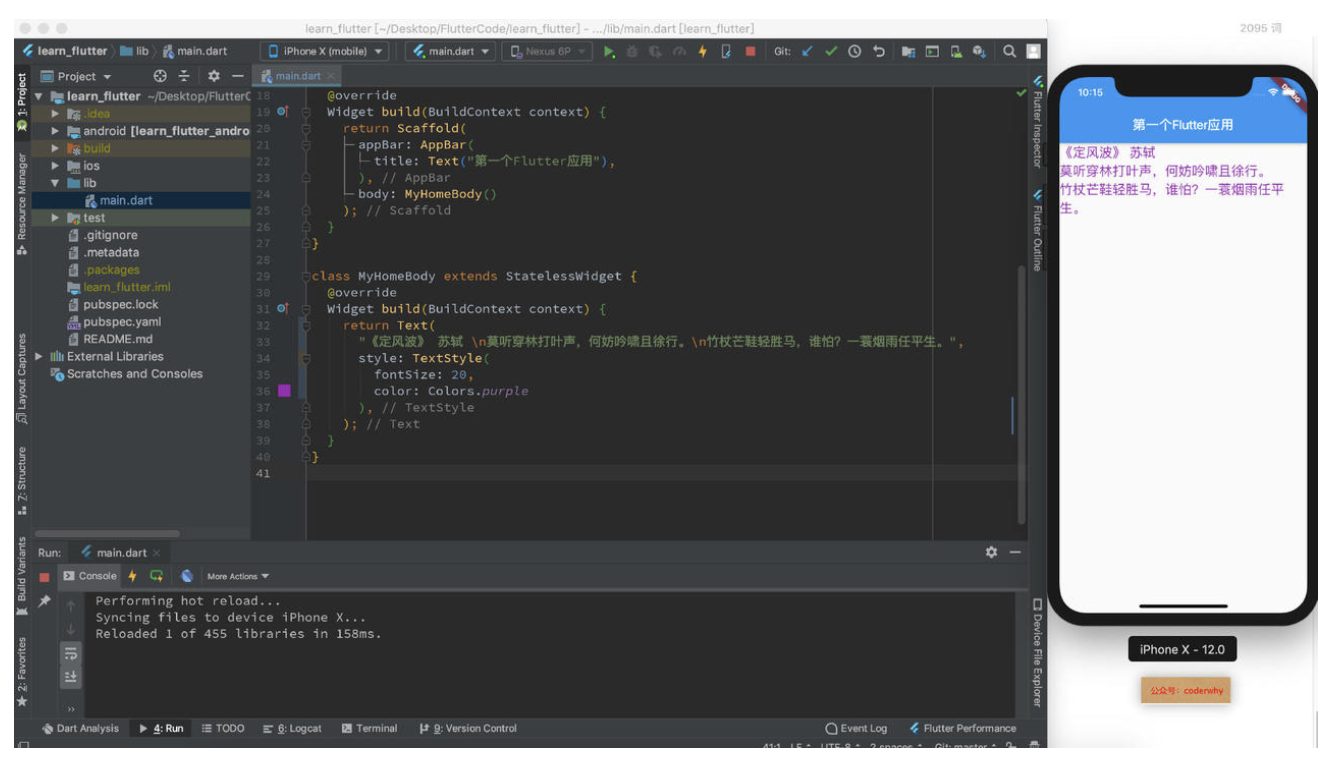
Task: Open the iPhone X (mobile) device dropdown
Action: pyautogui.click(x=325, y=51)
